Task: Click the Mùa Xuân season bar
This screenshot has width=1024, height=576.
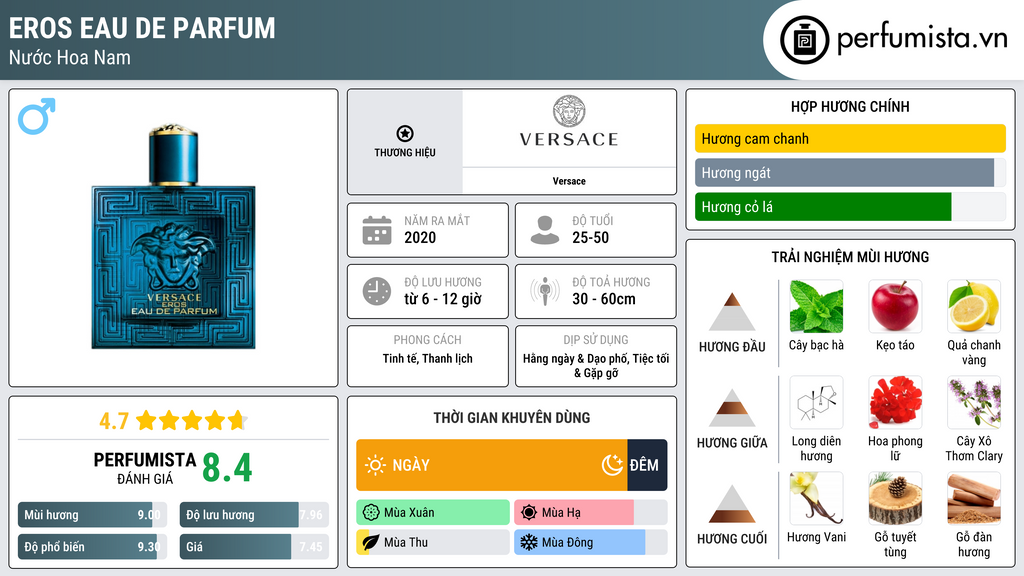Action: 433,513
